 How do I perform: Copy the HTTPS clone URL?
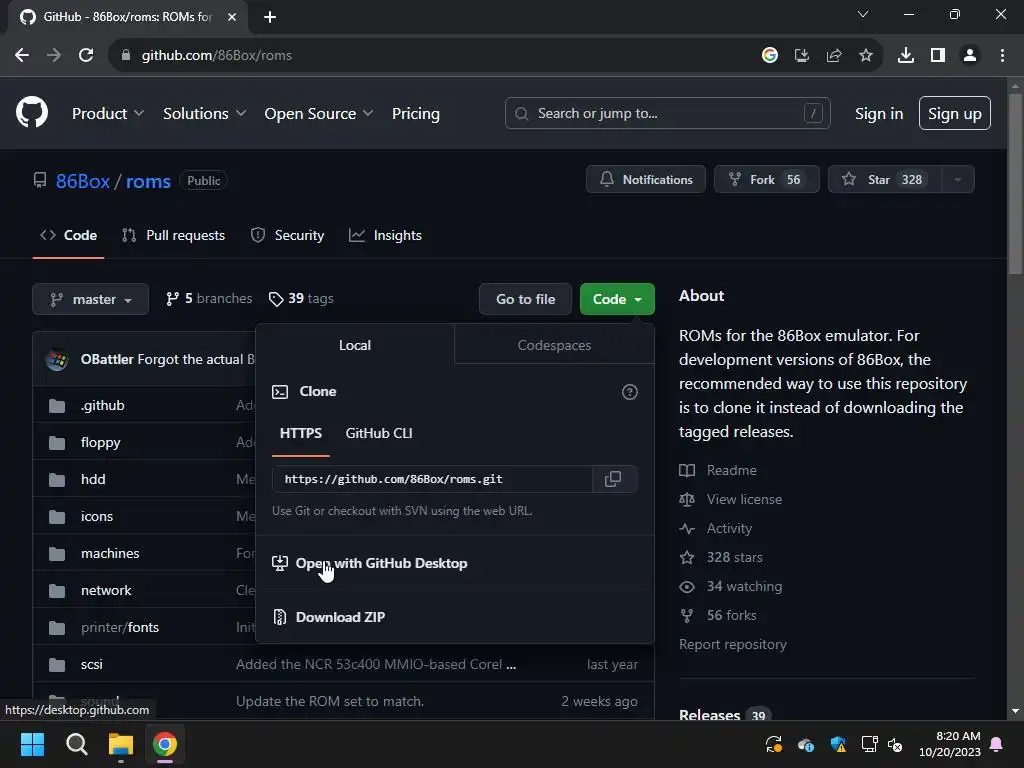pos(613,479)
